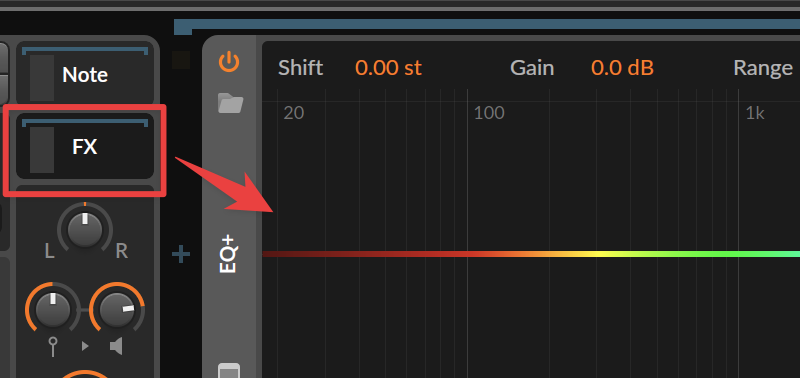Click the Gain value 0.0 dB
Screen dimensions: 800x378
(x=622, y=67)
